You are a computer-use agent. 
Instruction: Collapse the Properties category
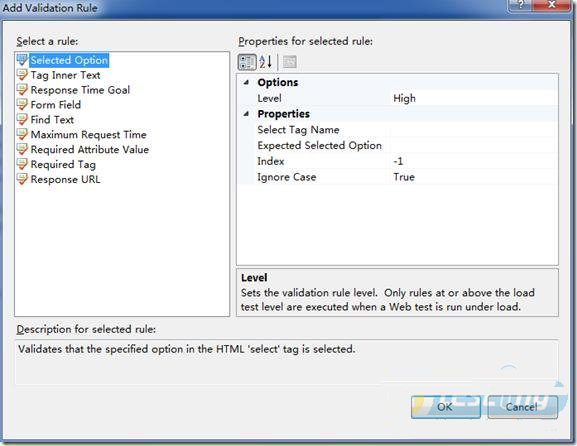tap(246, 114)
